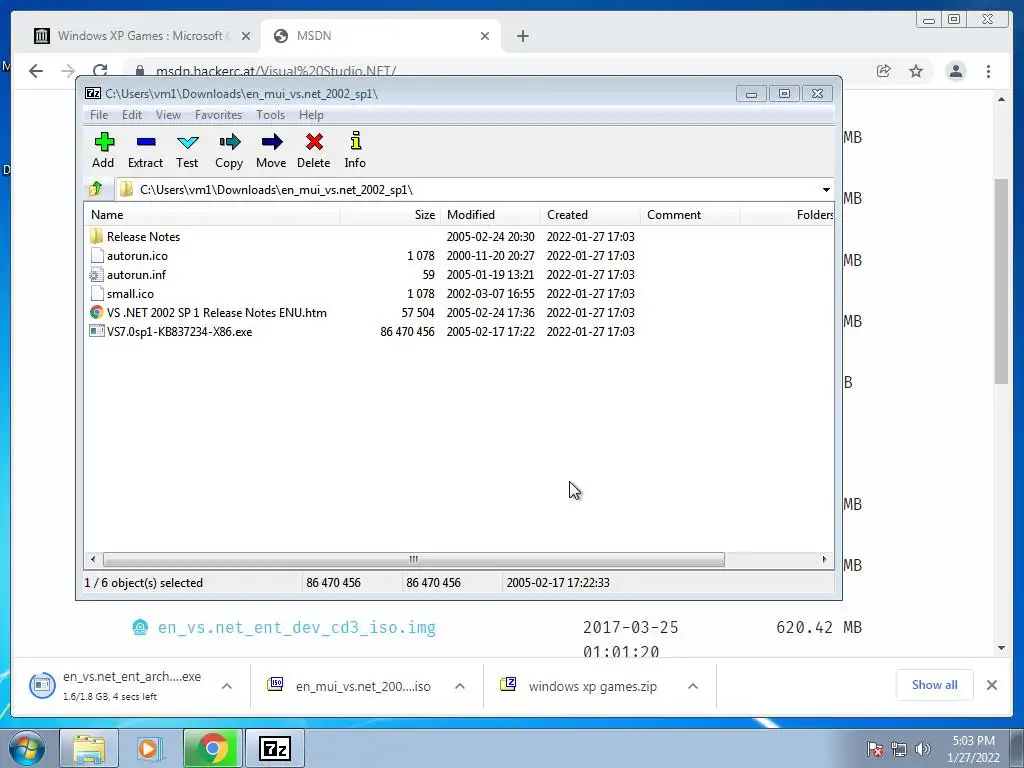Click the 7-Zip horizontal scrollbar thumb

point(413,560)
